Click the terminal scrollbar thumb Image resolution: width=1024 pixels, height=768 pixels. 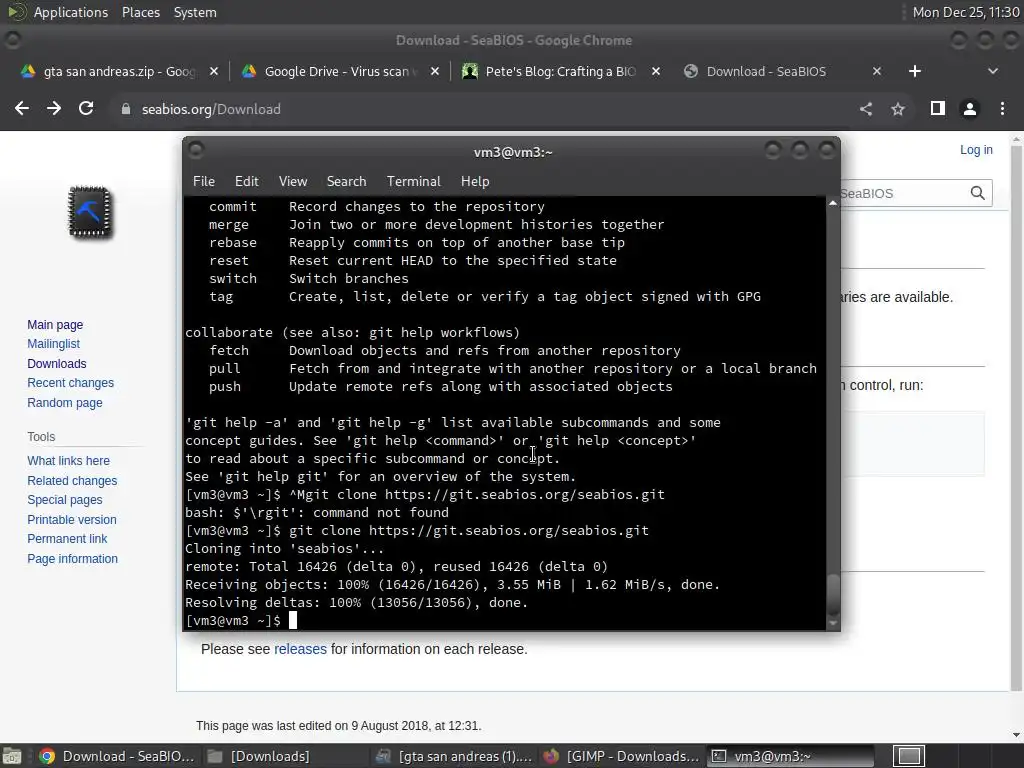pos(833,594)
